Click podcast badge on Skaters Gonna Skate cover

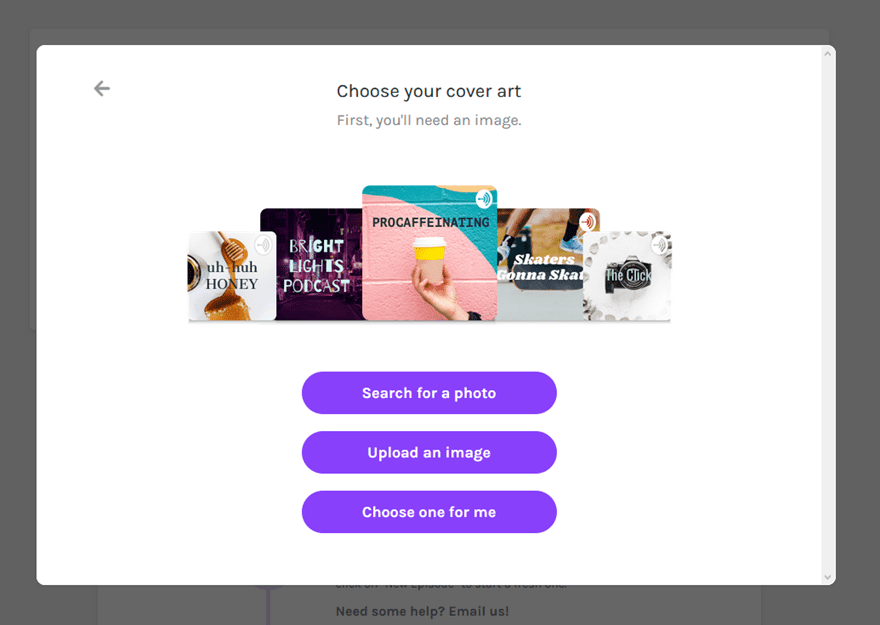tap(588, 221)
